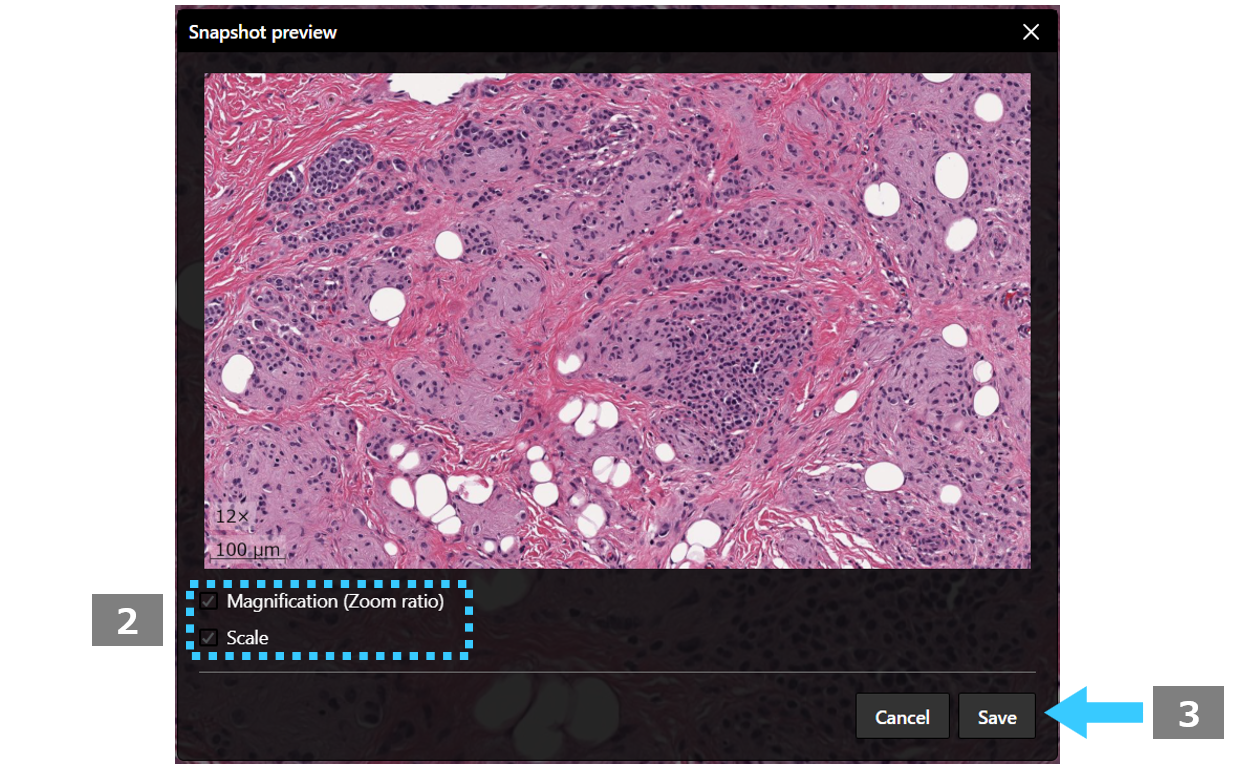Click the empty dialog area left of Cancel
This screenshot has height=777, width=1233.
click(x=520, y=716)
